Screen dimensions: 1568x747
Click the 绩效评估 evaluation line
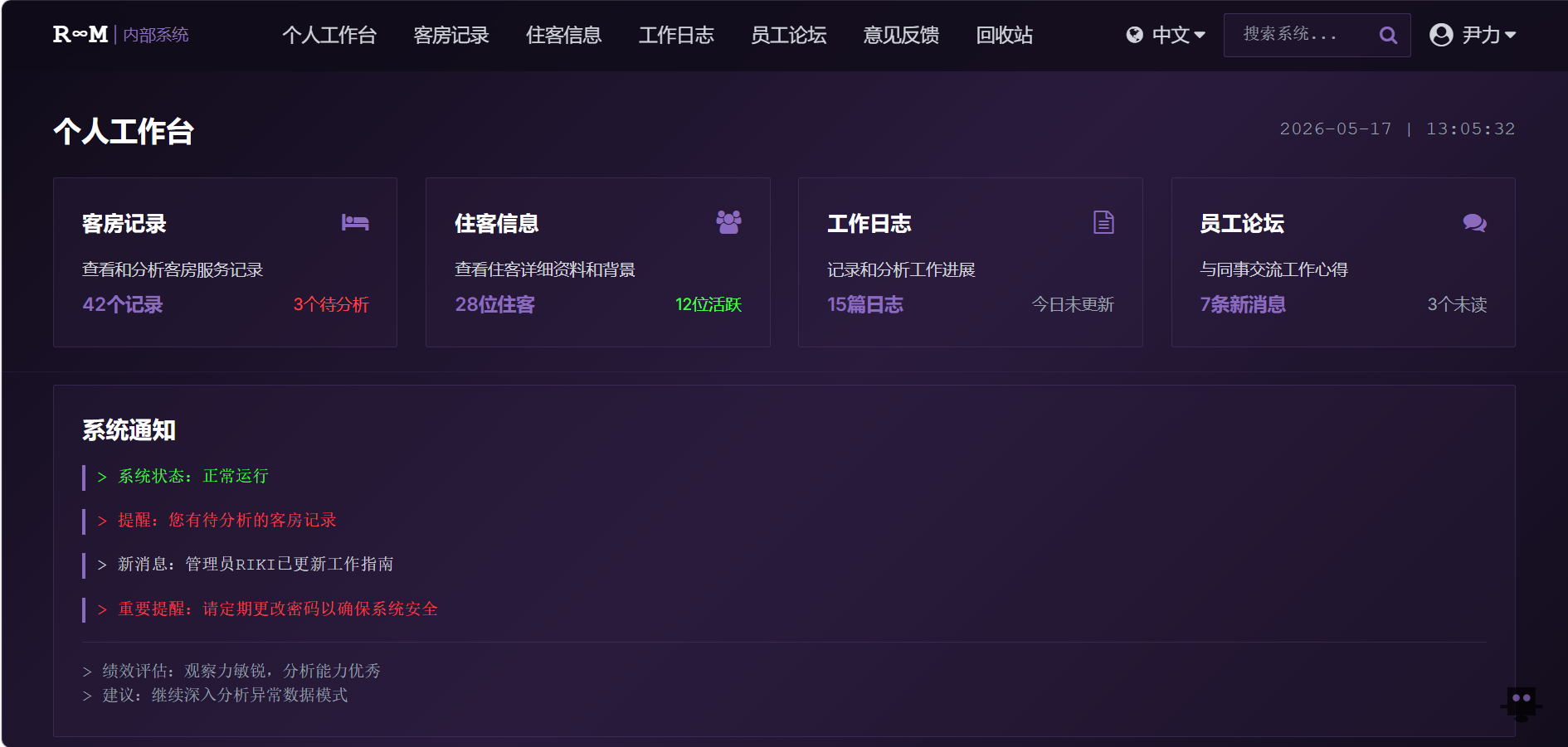coord(231,671)
